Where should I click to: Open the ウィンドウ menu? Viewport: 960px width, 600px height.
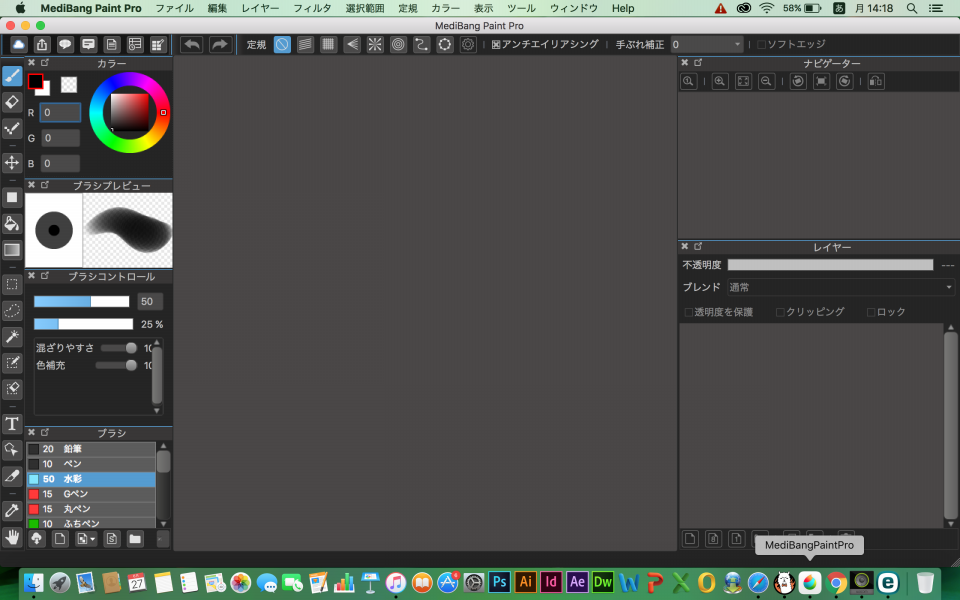click(574, 9)
